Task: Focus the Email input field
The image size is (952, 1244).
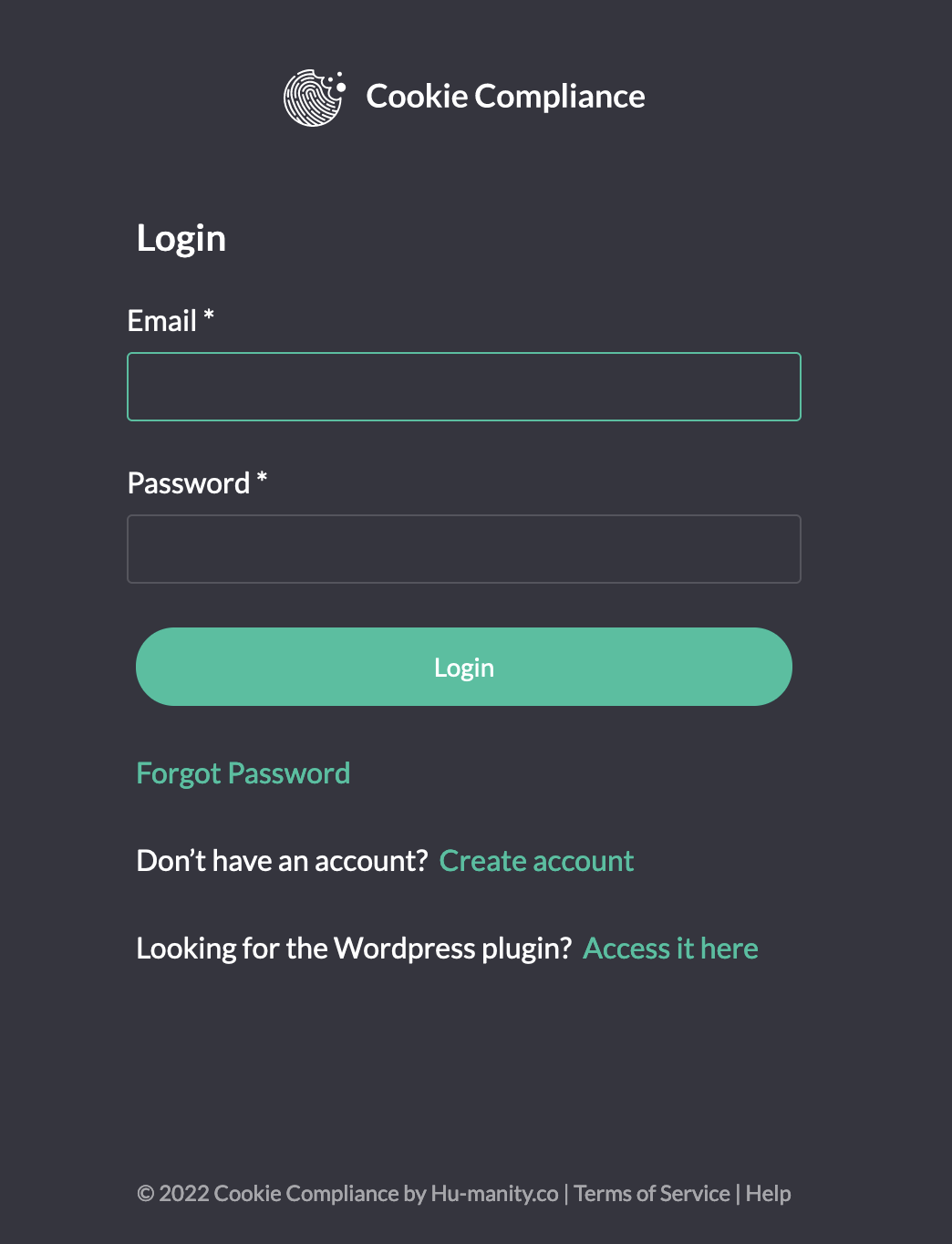Action: [x=463, y=387]
